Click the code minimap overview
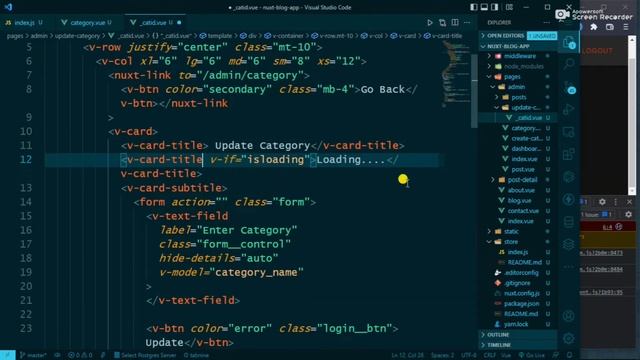640x360 pixels. pyautogui.click(x=456, y=73)
